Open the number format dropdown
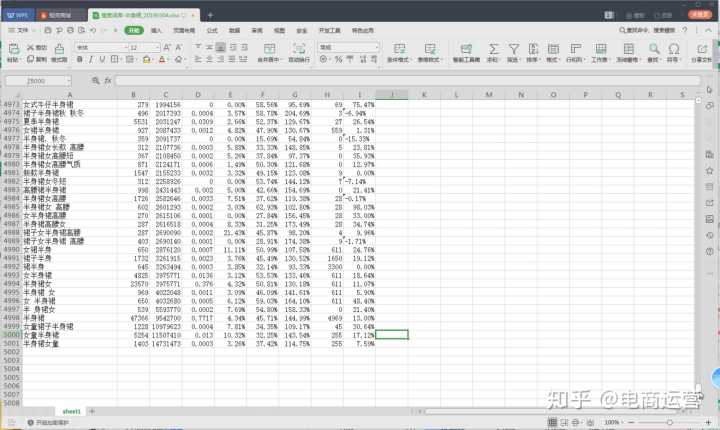The image size is (720, 430). (377, 47)
